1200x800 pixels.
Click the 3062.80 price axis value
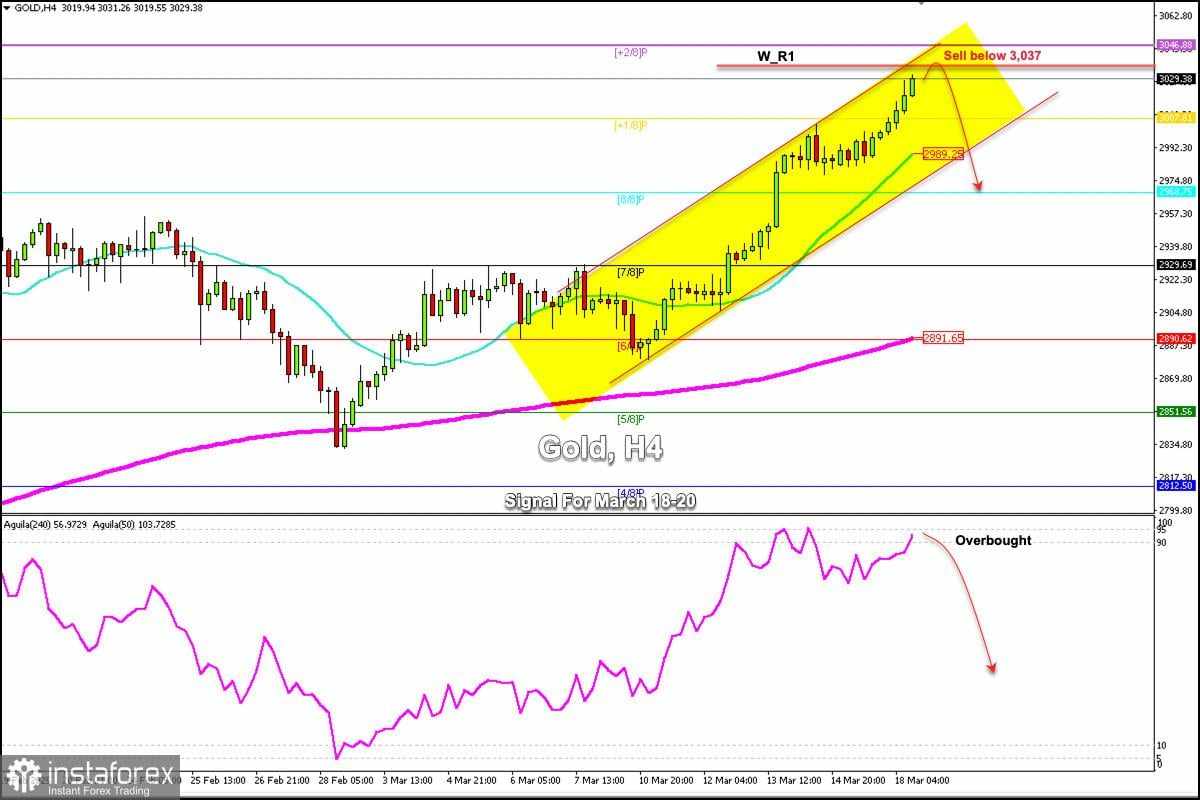[1176, 15]
